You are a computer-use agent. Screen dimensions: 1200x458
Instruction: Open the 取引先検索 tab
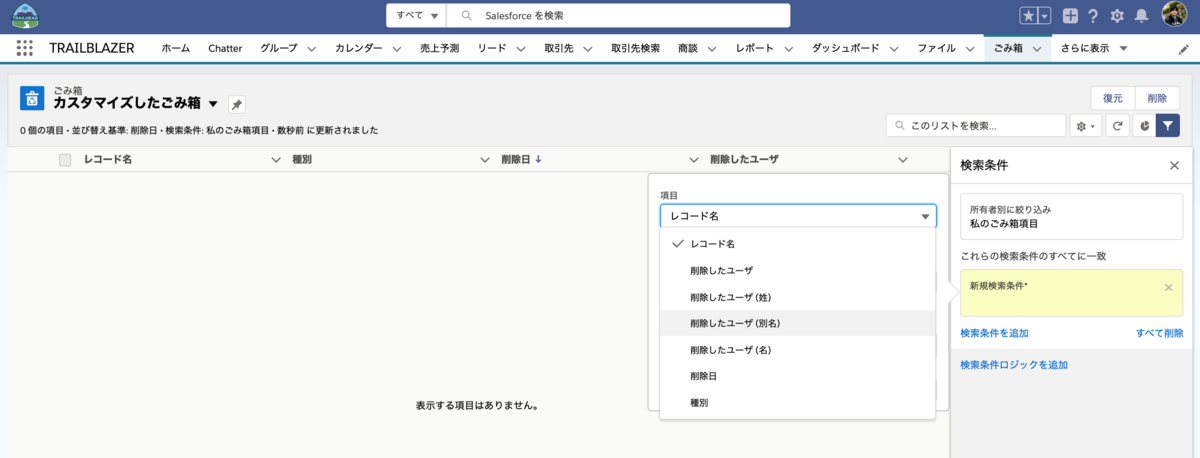click(635, 48)
